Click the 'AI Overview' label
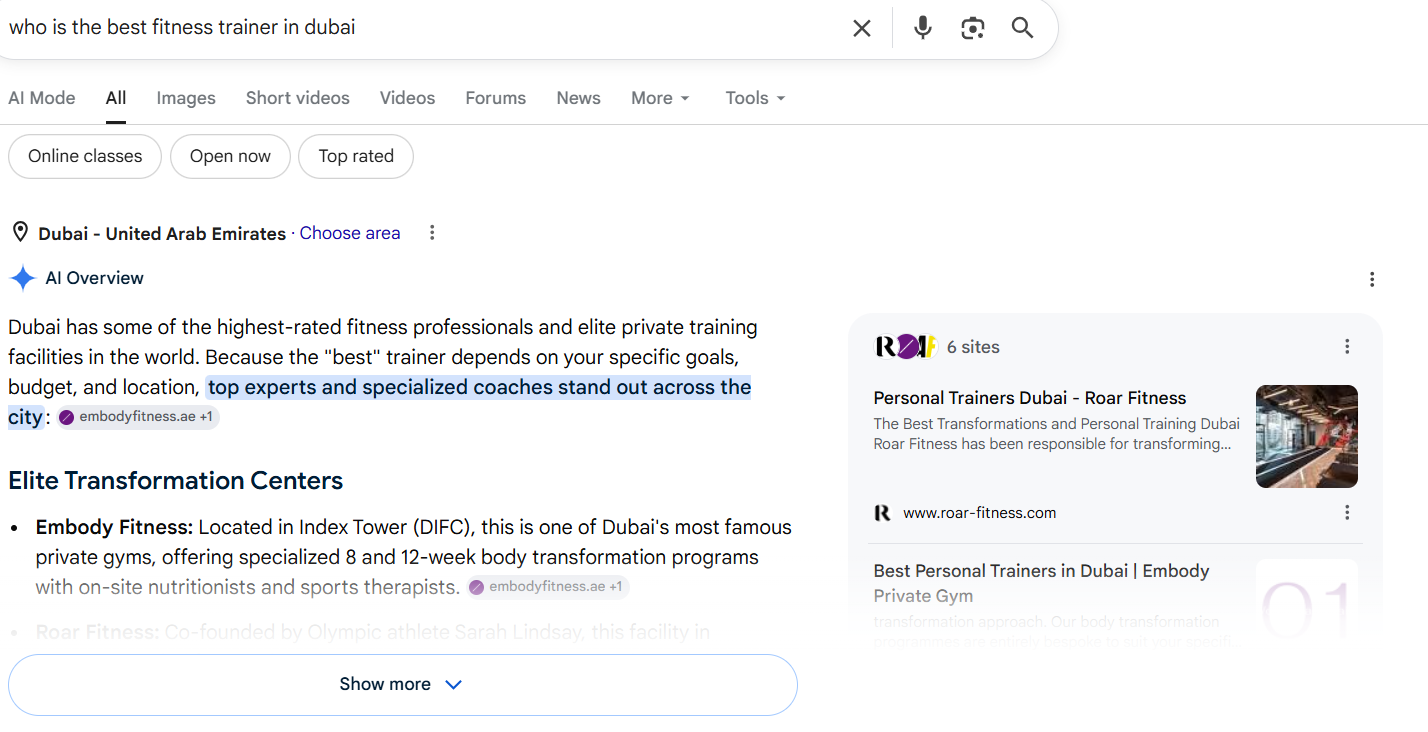The width and height of the screenshot is (1428, 732). 95,278
